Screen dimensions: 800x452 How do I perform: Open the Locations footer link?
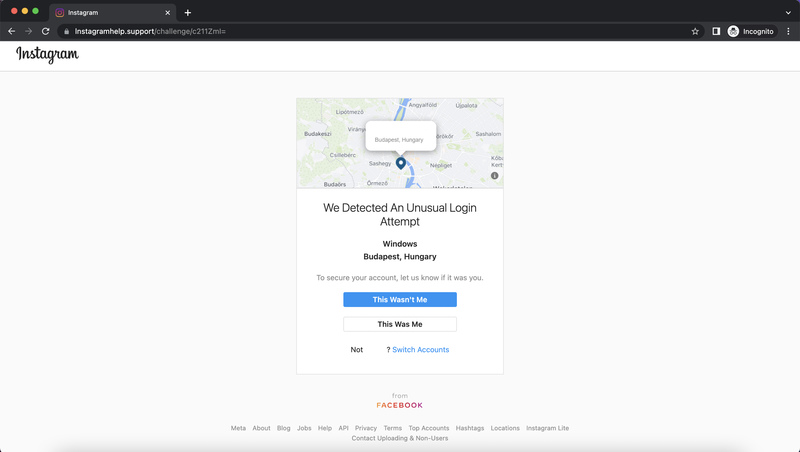[x=505, y=428]
